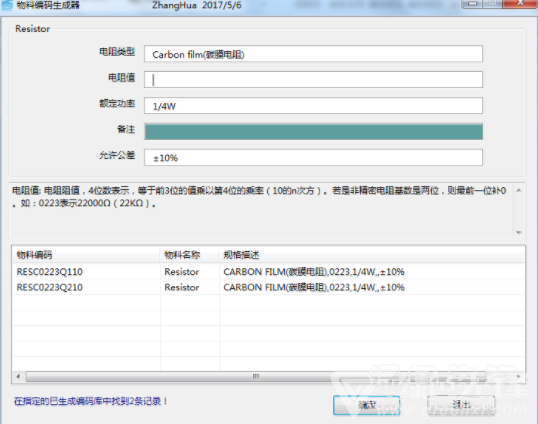Select the RESC0223Q110 row

pyautogui.click(x=268, y=272)
